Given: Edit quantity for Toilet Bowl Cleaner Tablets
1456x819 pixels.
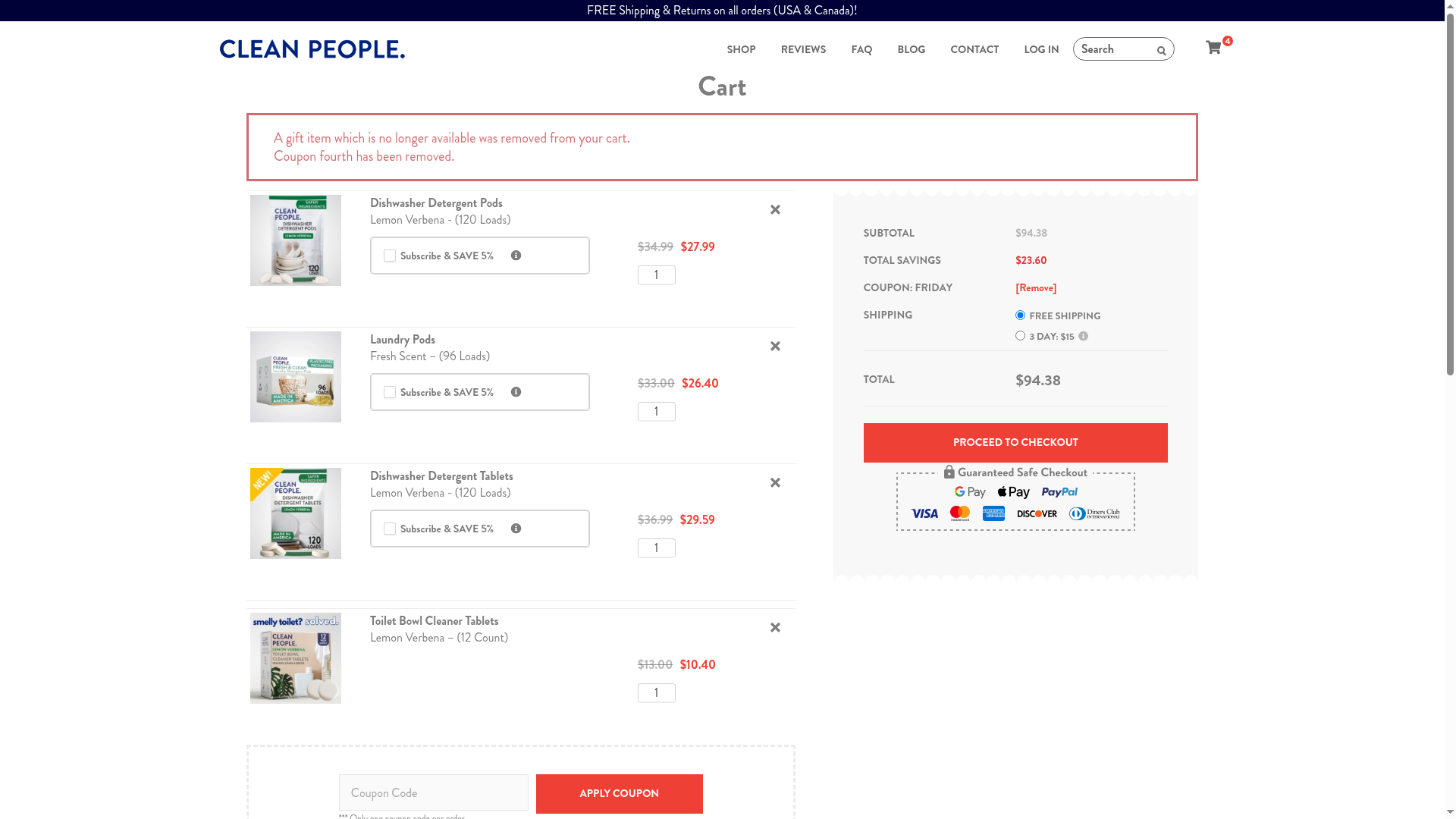Looking at the screenshot, I should 657,693.
